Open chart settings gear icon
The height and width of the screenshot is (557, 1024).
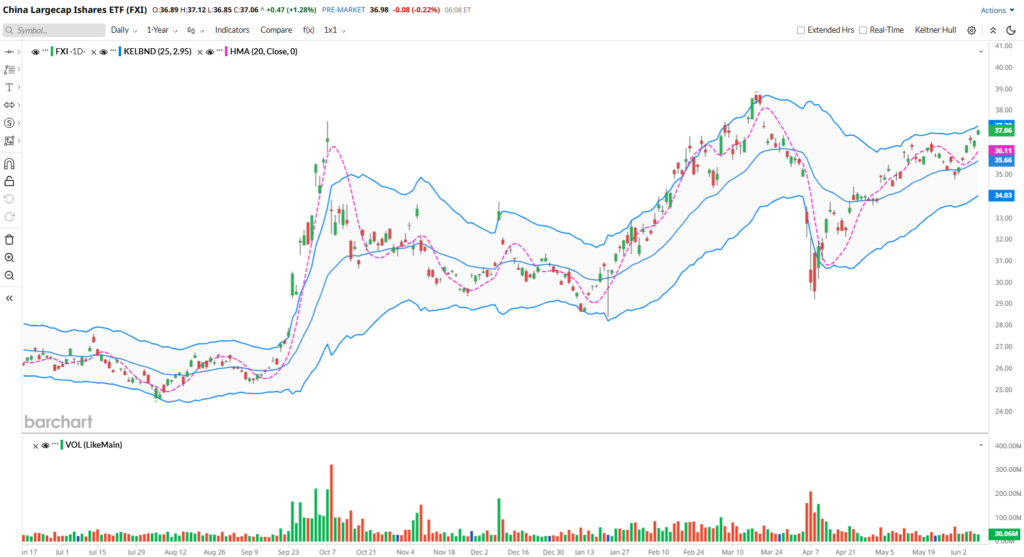click(971, 30)
